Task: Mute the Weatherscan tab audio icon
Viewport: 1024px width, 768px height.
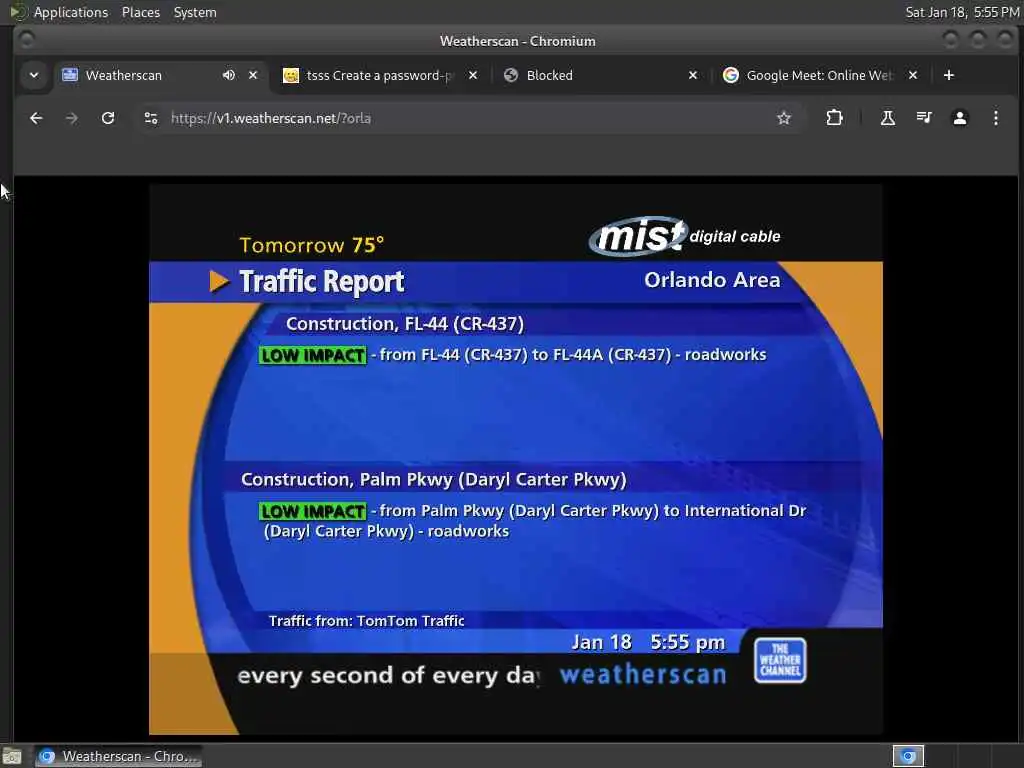Action: pyautogui.click(x=229, y=75)
